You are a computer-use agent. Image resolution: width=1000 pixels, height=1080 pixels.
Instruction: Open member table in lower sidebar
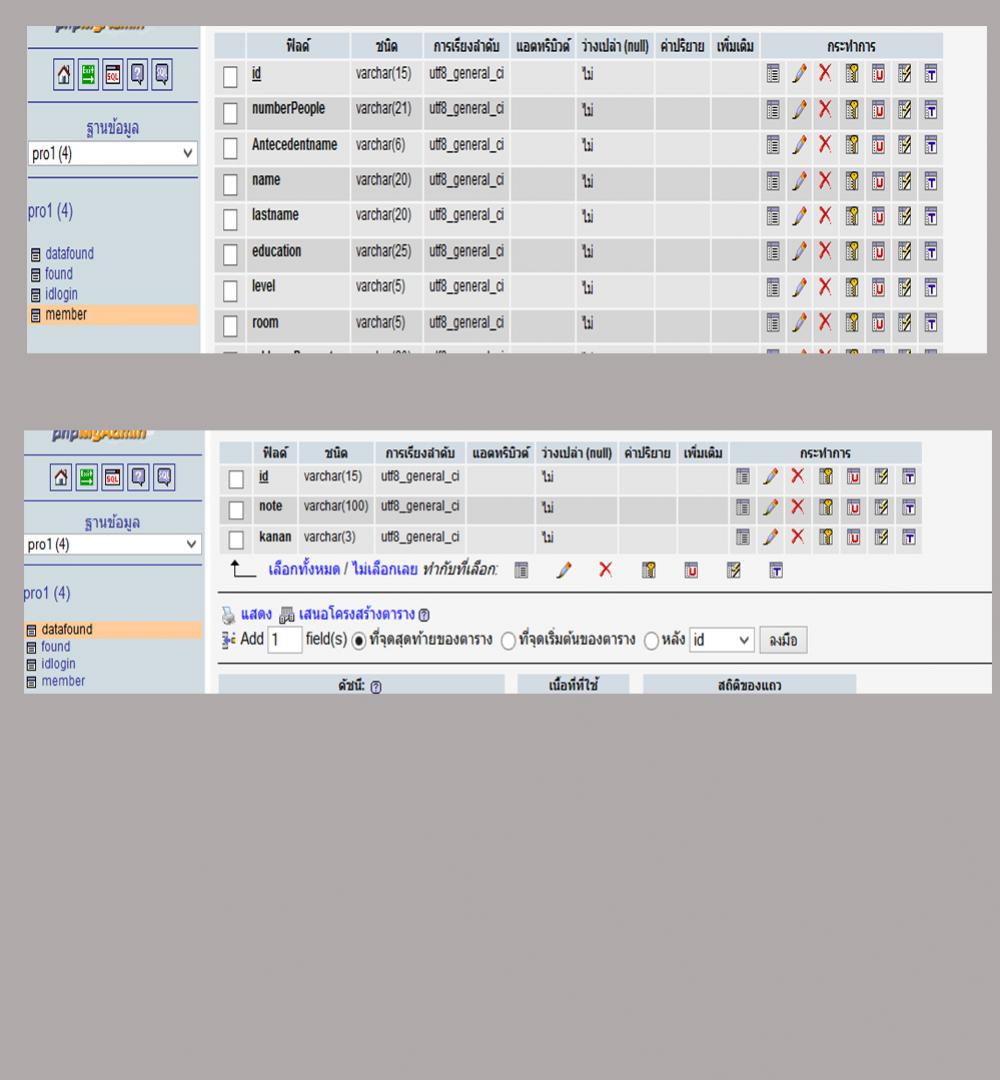point(63,681)
